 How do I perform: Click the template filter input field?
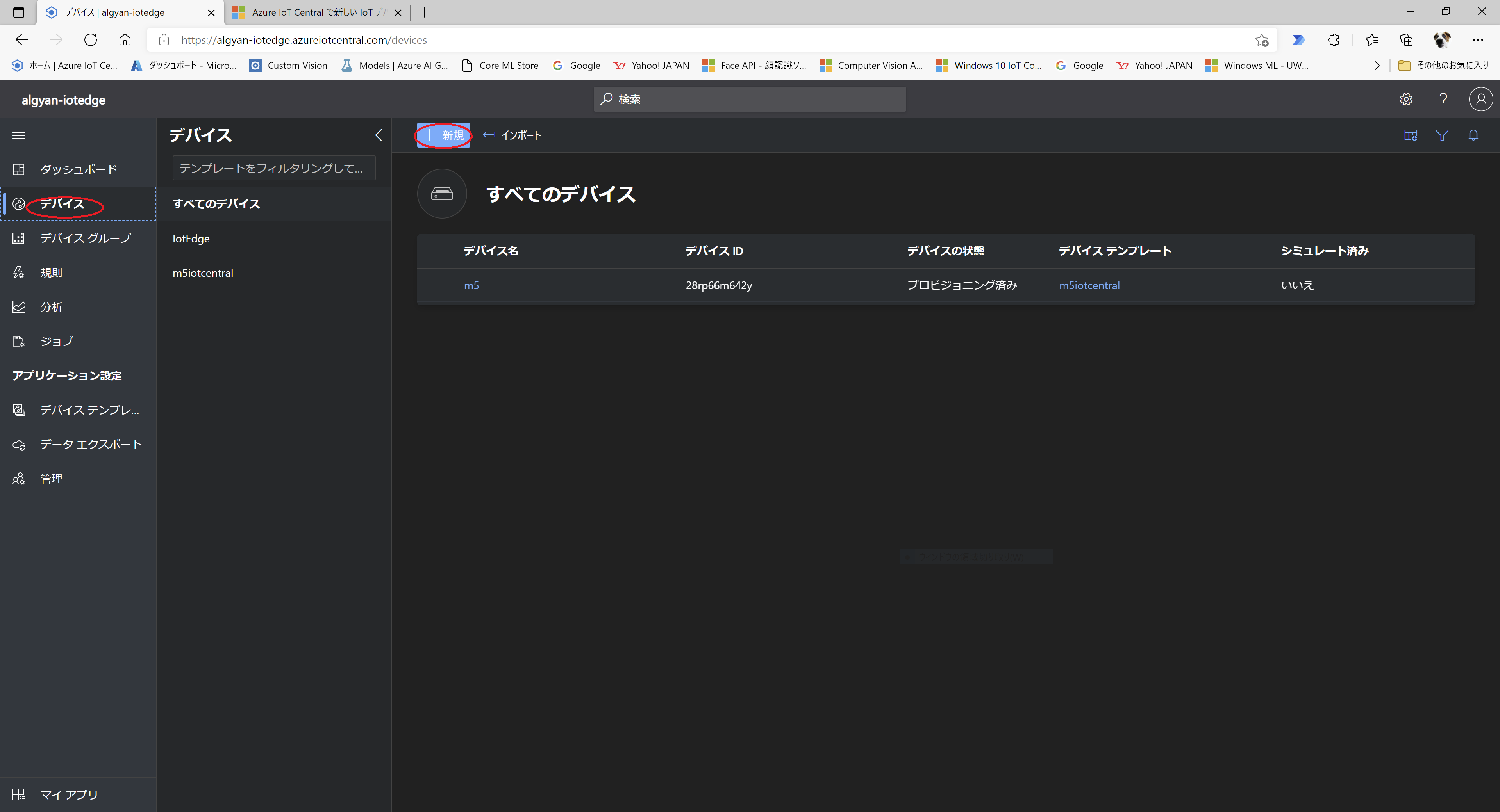click(274, 168)
